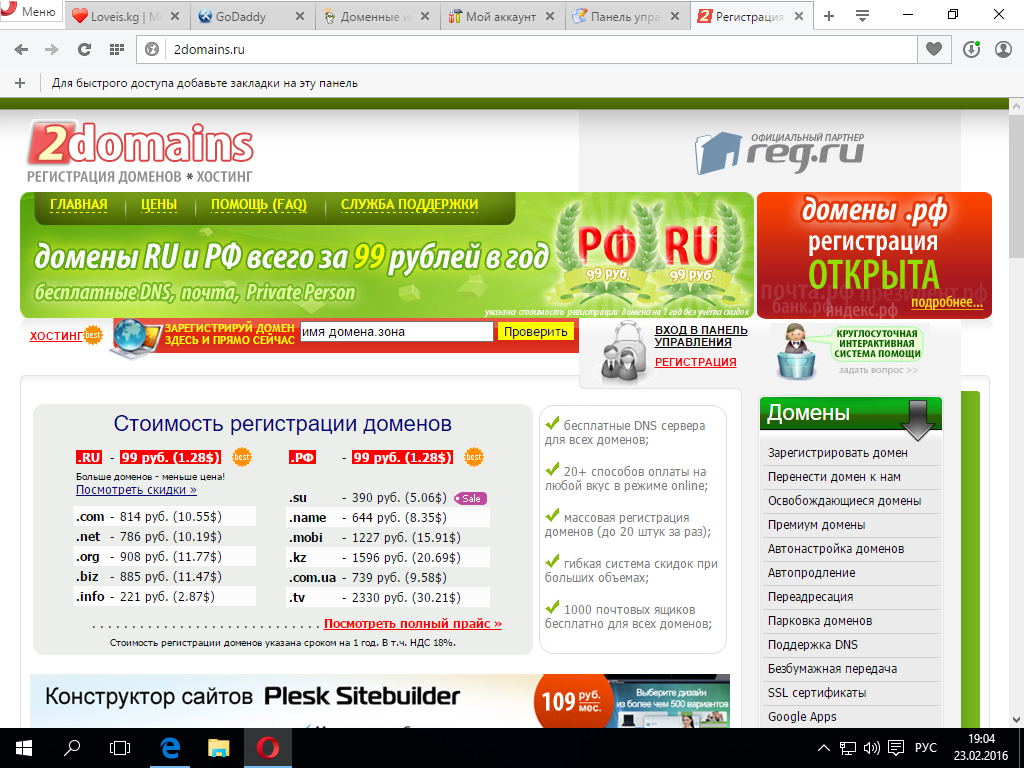The image size is (1024, 768).
Task: Click the site info globe icon in address bar
Action: point(152,50)
